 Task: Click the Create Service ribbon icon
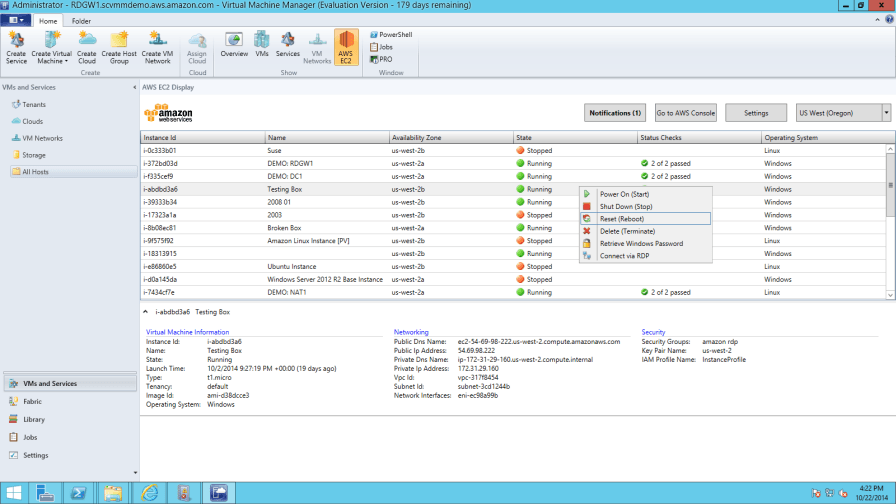click(16, 47)
